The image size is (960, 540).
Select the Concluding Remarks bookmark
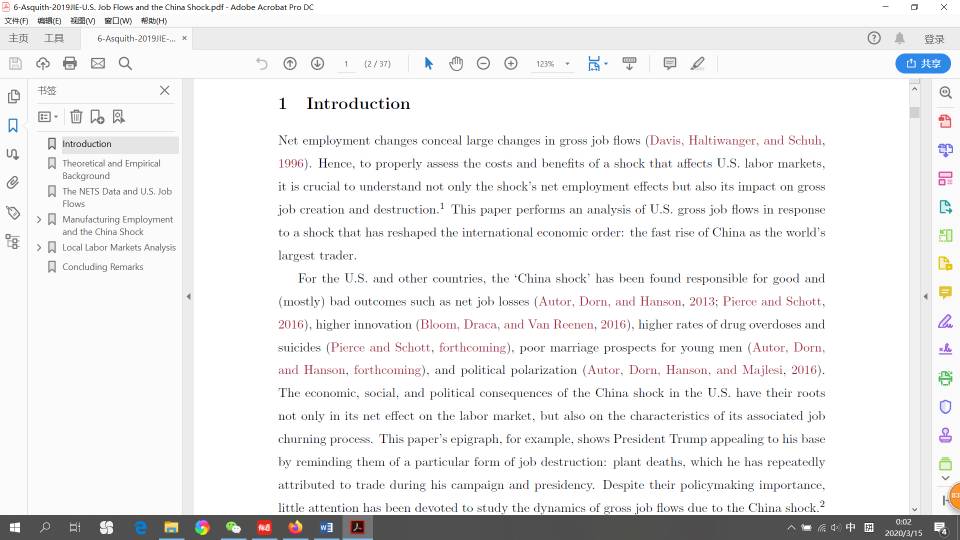click(103, 267)
